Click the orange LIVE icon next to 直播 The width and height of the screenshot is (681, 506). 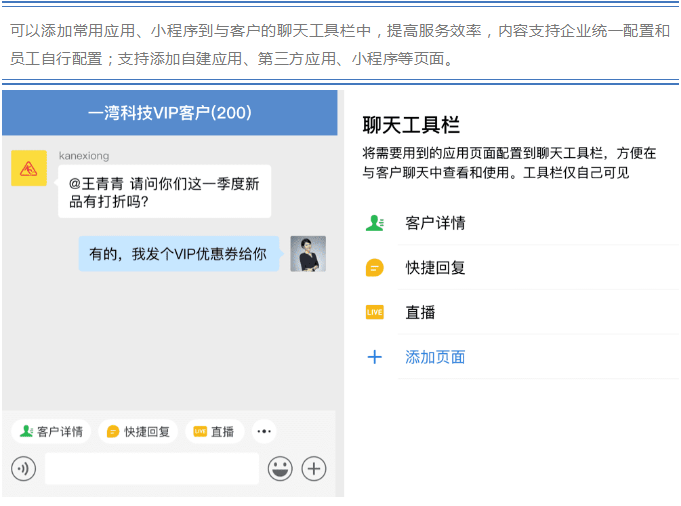click(374, 312)
